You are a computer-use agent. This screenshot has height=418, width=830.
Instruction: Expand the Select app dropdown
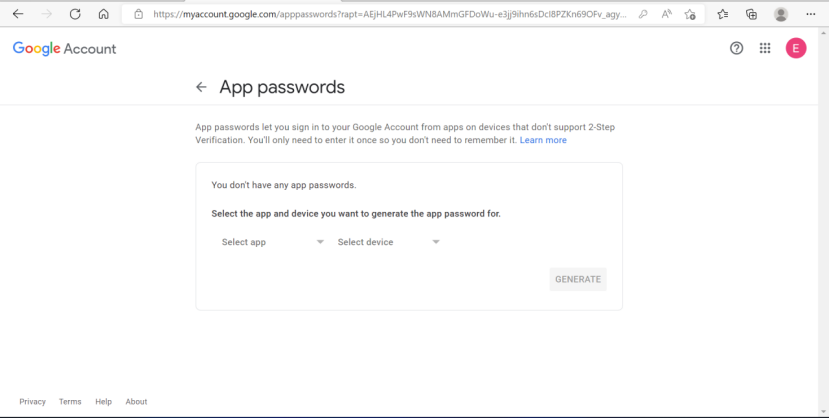(x=272, y=242)
